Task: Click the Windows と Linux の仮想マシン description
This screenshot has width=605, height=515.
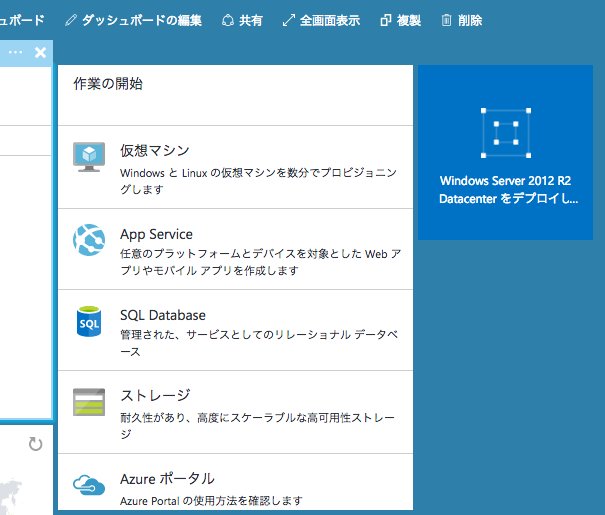Action: coord(259,181)
